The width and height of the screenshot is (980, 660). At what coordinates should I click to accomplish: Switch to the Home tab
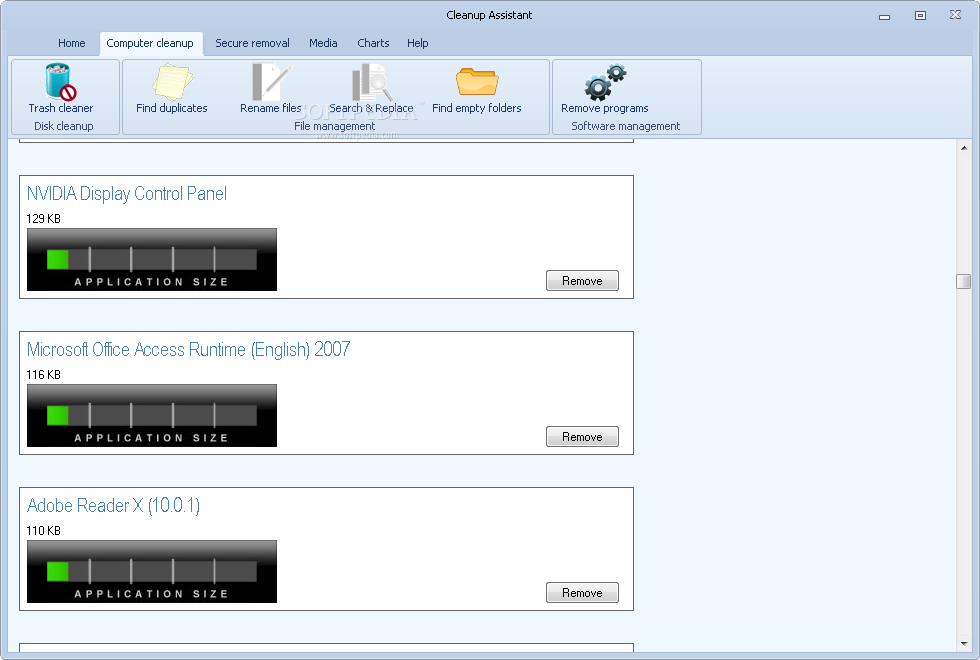71,43
